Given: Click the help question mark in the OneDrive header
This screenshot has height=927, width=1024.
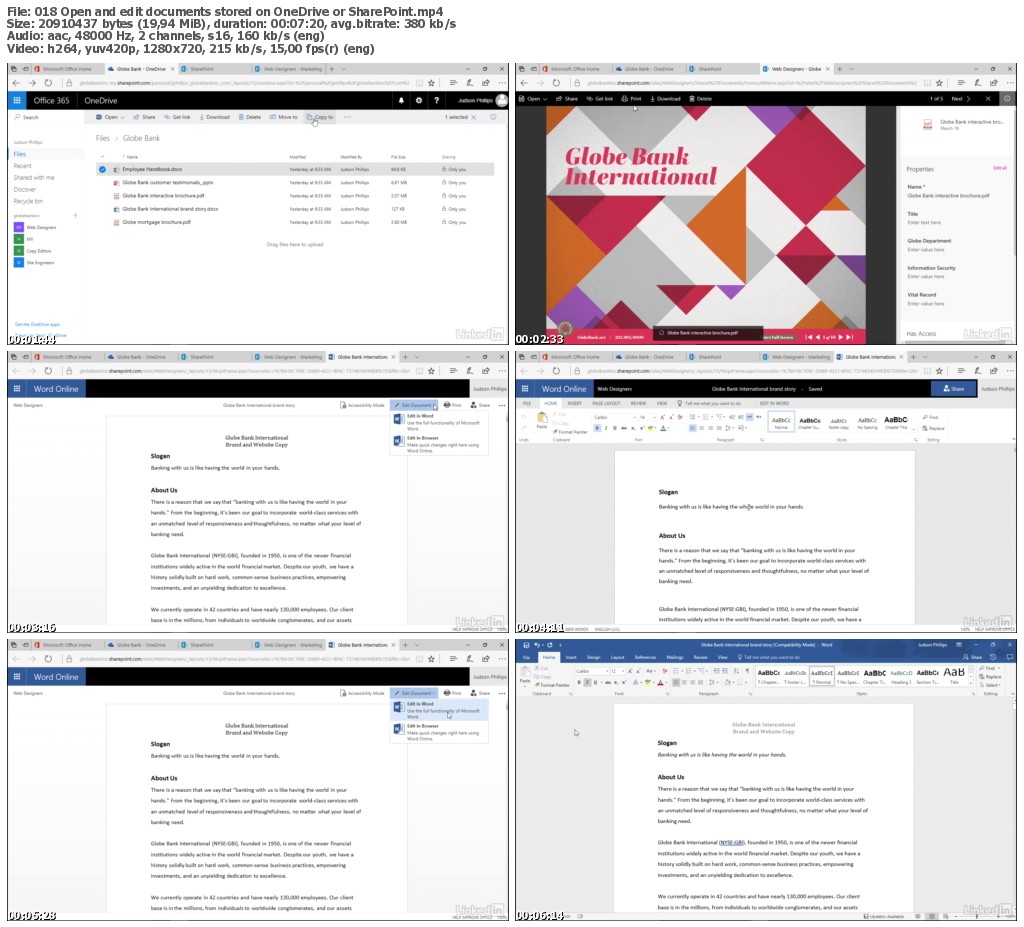Looking at the screenshot, I should [x=436, y=101].
